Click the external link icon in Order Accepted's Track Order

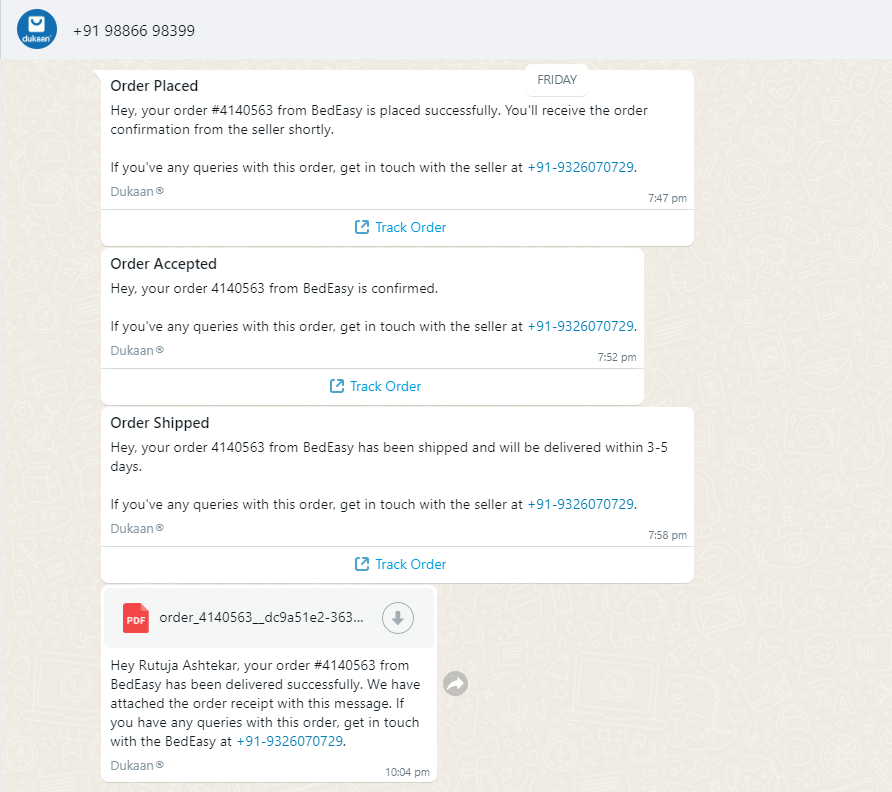pyautogui.click(x=337, y=386)
